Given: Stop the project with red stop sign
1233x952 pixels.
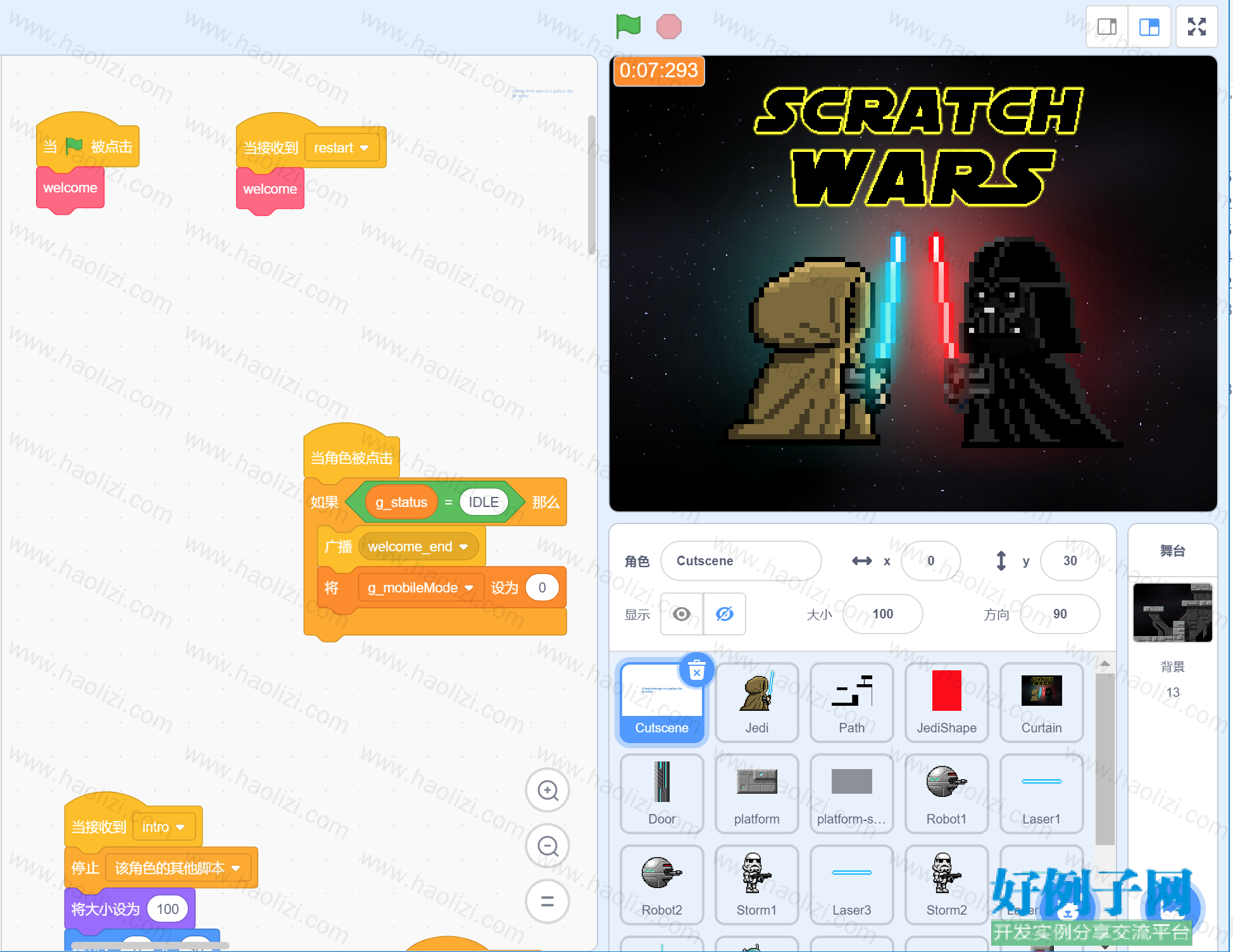Looking at the screenshot, I should (x=668, y=27).
